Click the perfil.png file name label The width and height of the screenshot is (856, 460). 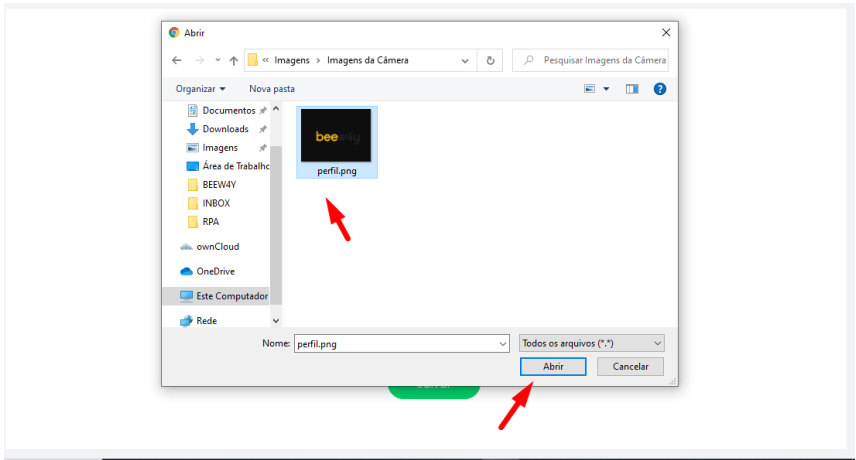coord(337,171)
